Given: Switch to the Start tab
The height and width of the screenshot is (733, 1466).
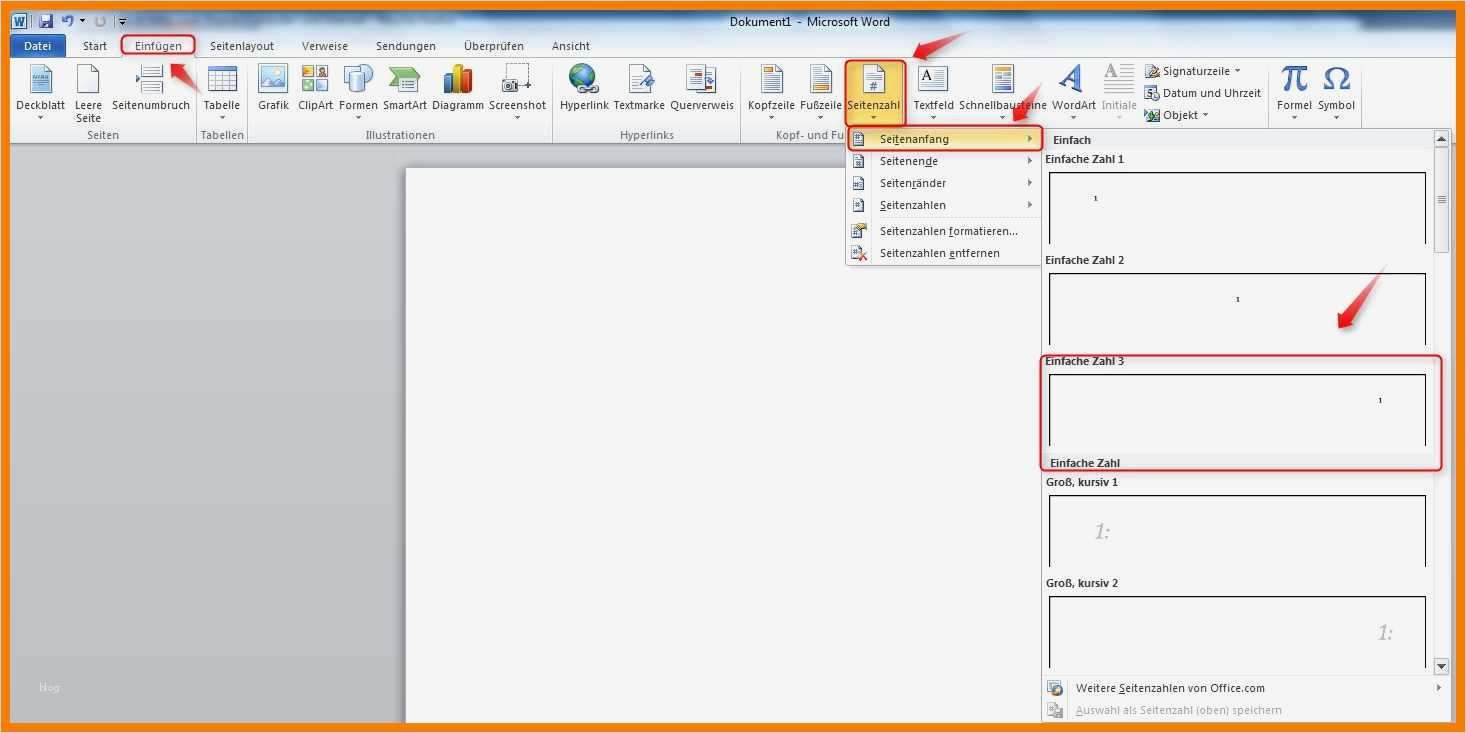Looking at the screenshot, I should (x=95, y=46).
